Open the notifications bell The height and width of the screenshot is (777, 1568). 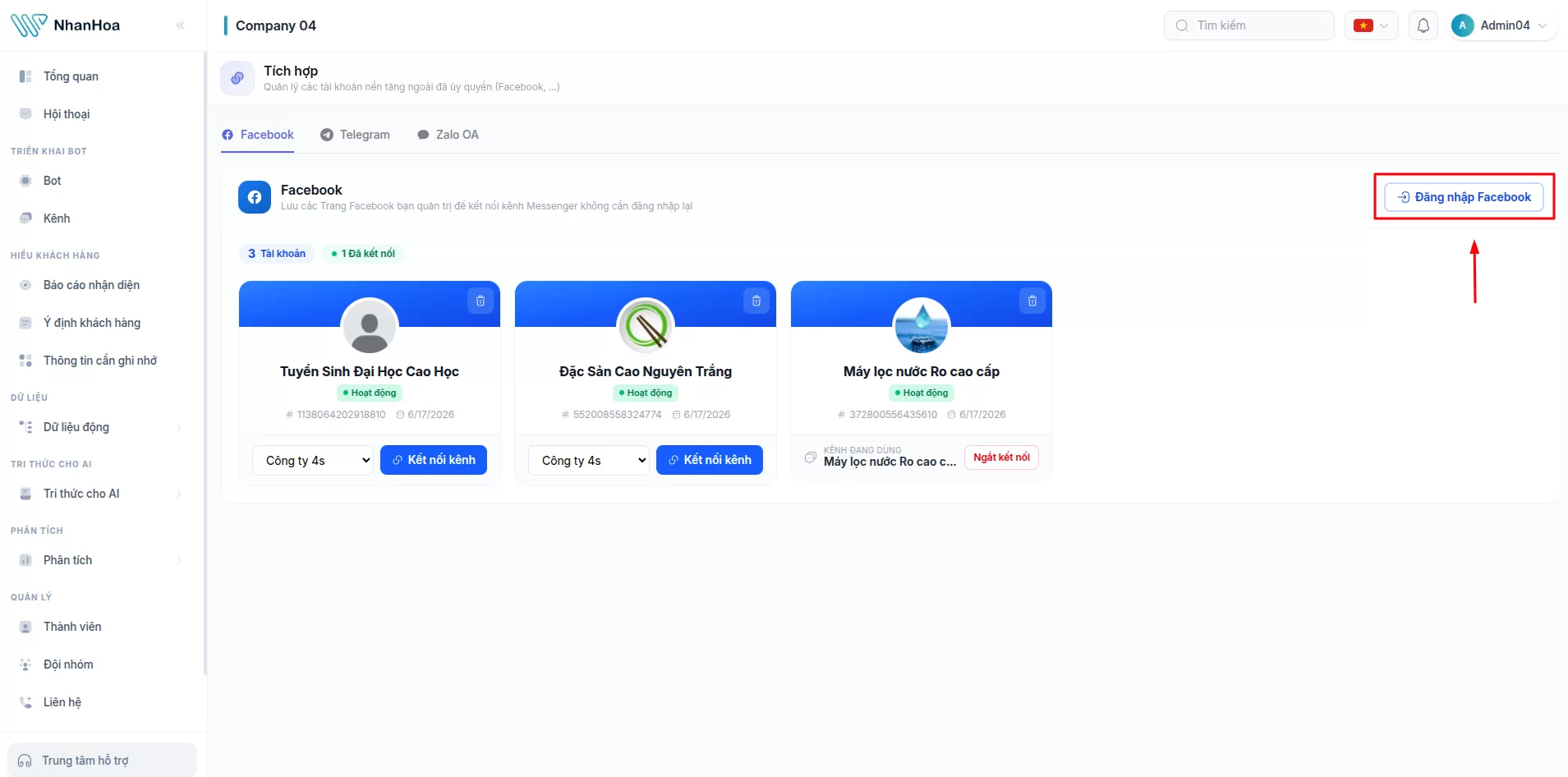coord(1423,25)
